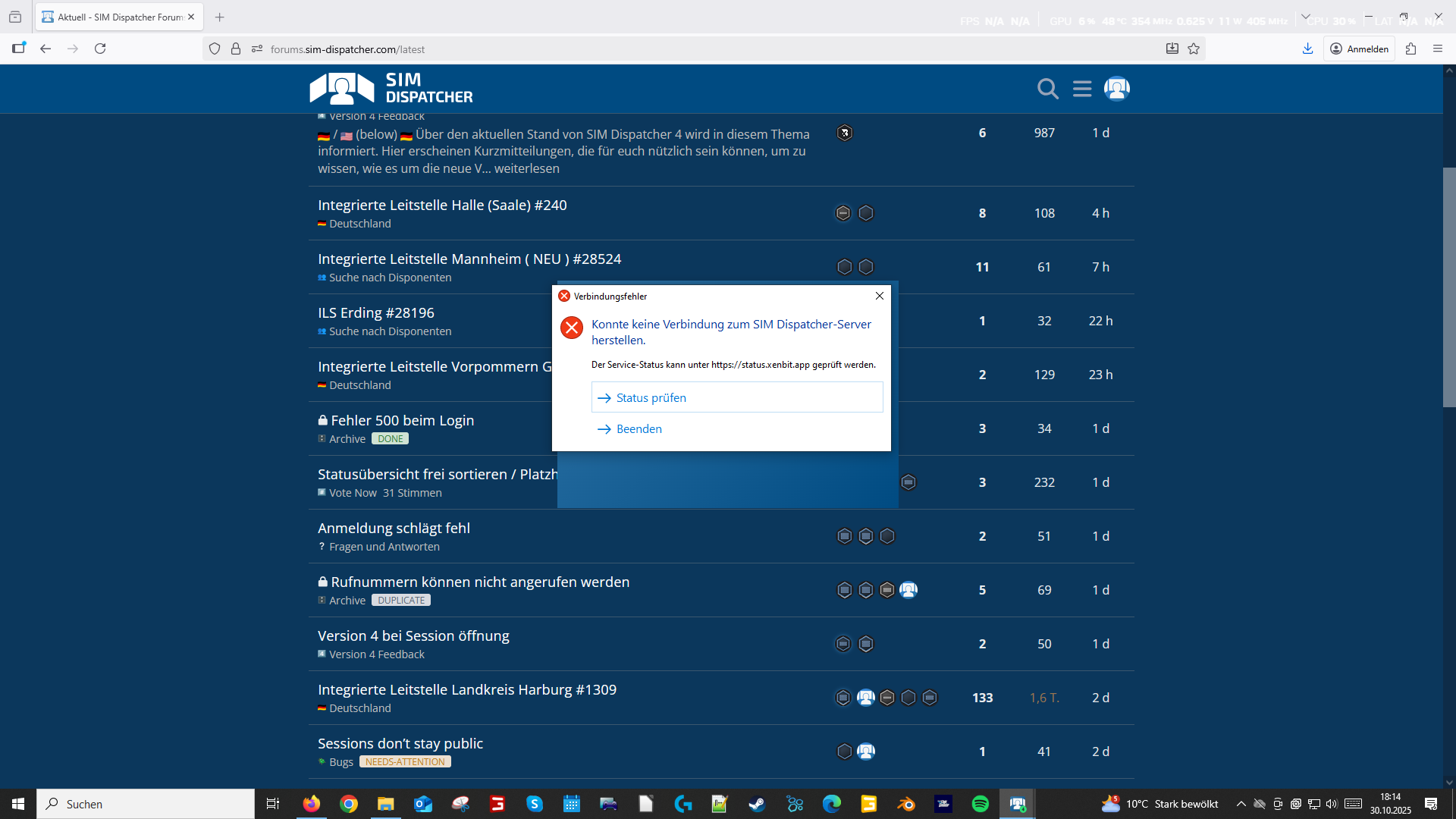1456x819 pixels.
Task: Open the Fragen und Antworten category
Action: pos(379,547)
